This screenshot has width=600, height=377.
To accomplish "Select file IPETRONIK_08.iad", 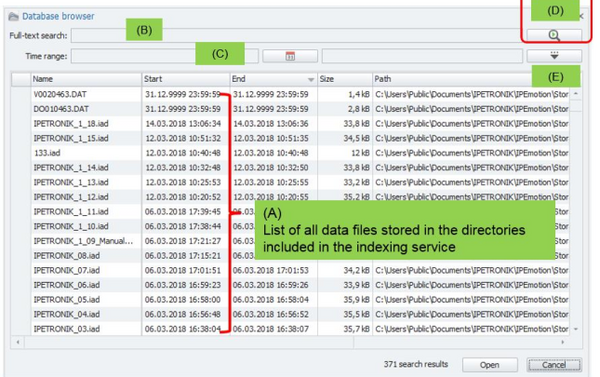I will coord(67,256).
